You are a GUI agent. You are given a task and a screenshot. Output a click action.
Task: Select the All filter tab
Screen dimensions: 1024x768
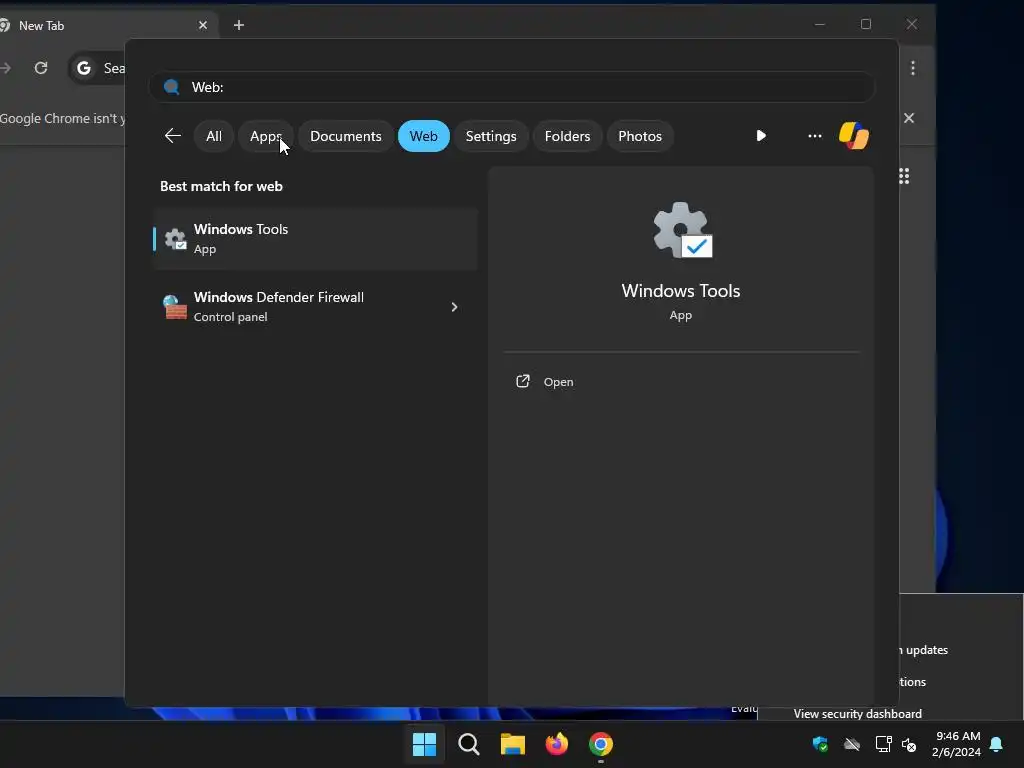[214, 136]
